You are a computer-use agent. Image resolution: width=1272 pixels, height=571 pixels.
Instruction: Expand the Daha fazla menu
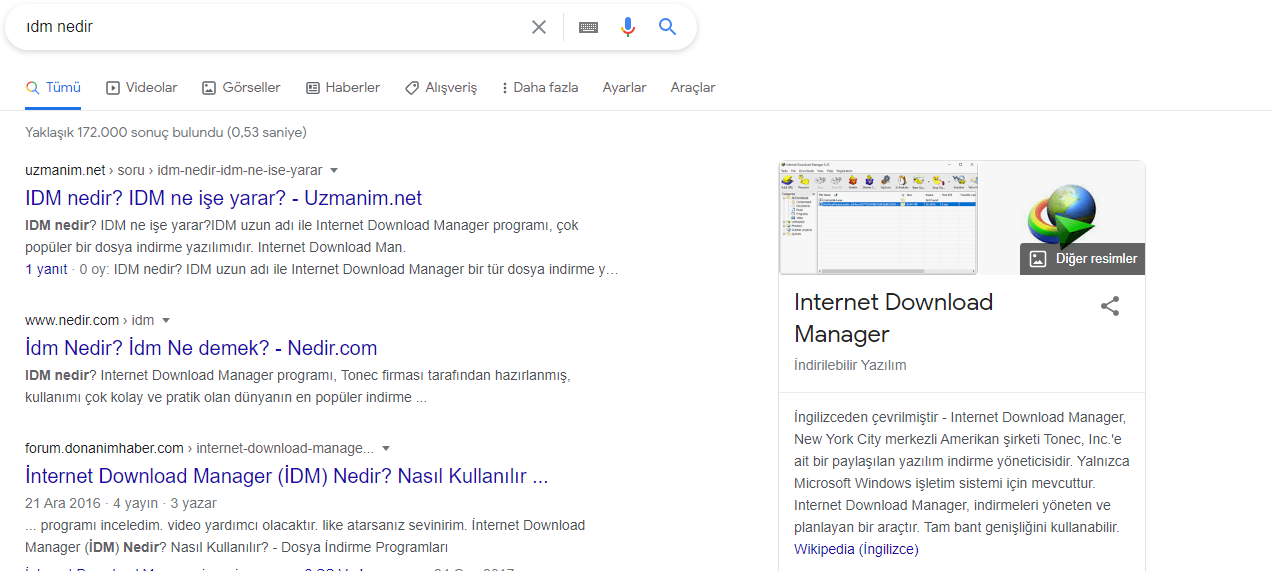tap(540, 88)
